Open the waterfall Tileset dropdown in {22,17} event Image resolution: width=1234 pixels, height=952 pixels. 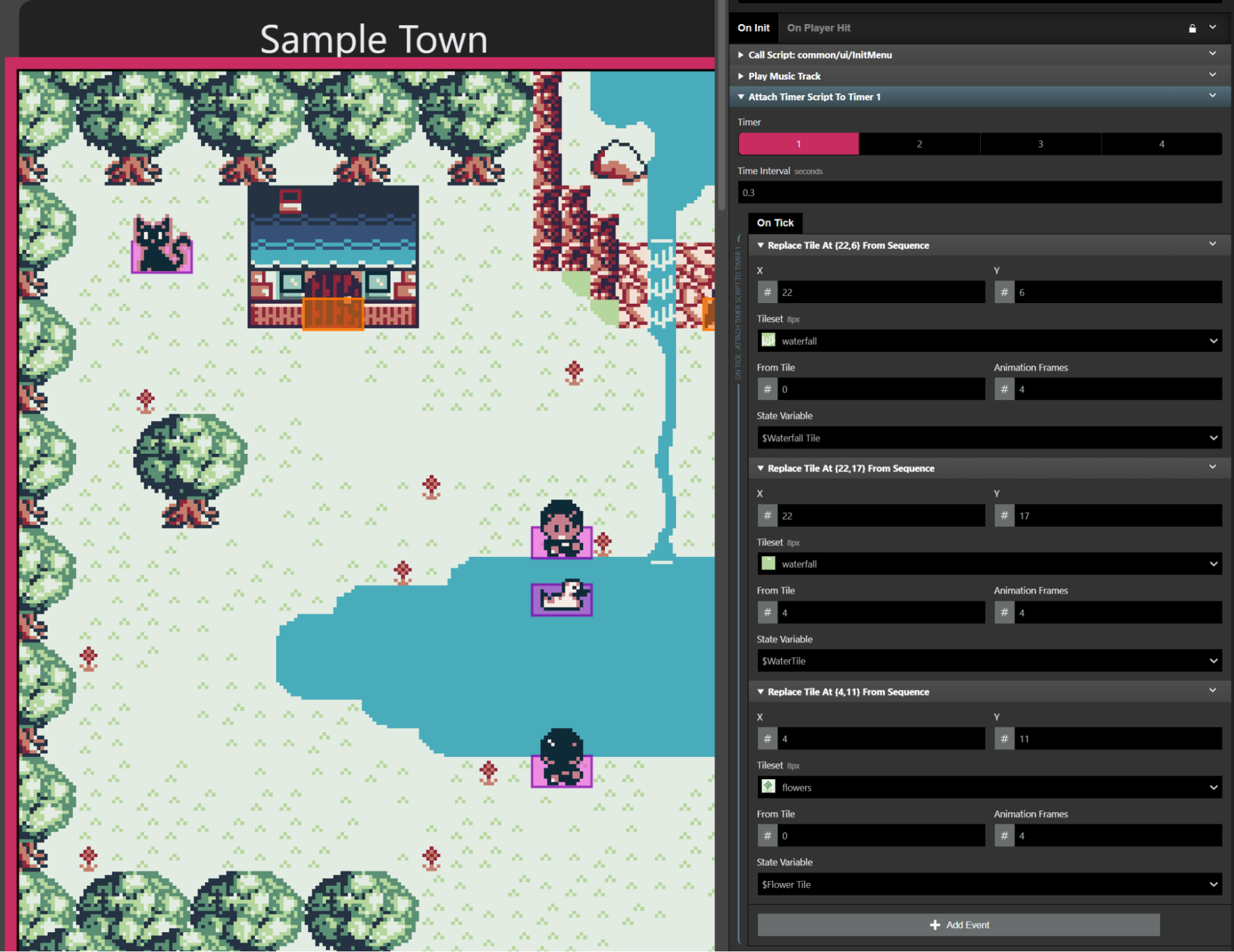point(990,564)
